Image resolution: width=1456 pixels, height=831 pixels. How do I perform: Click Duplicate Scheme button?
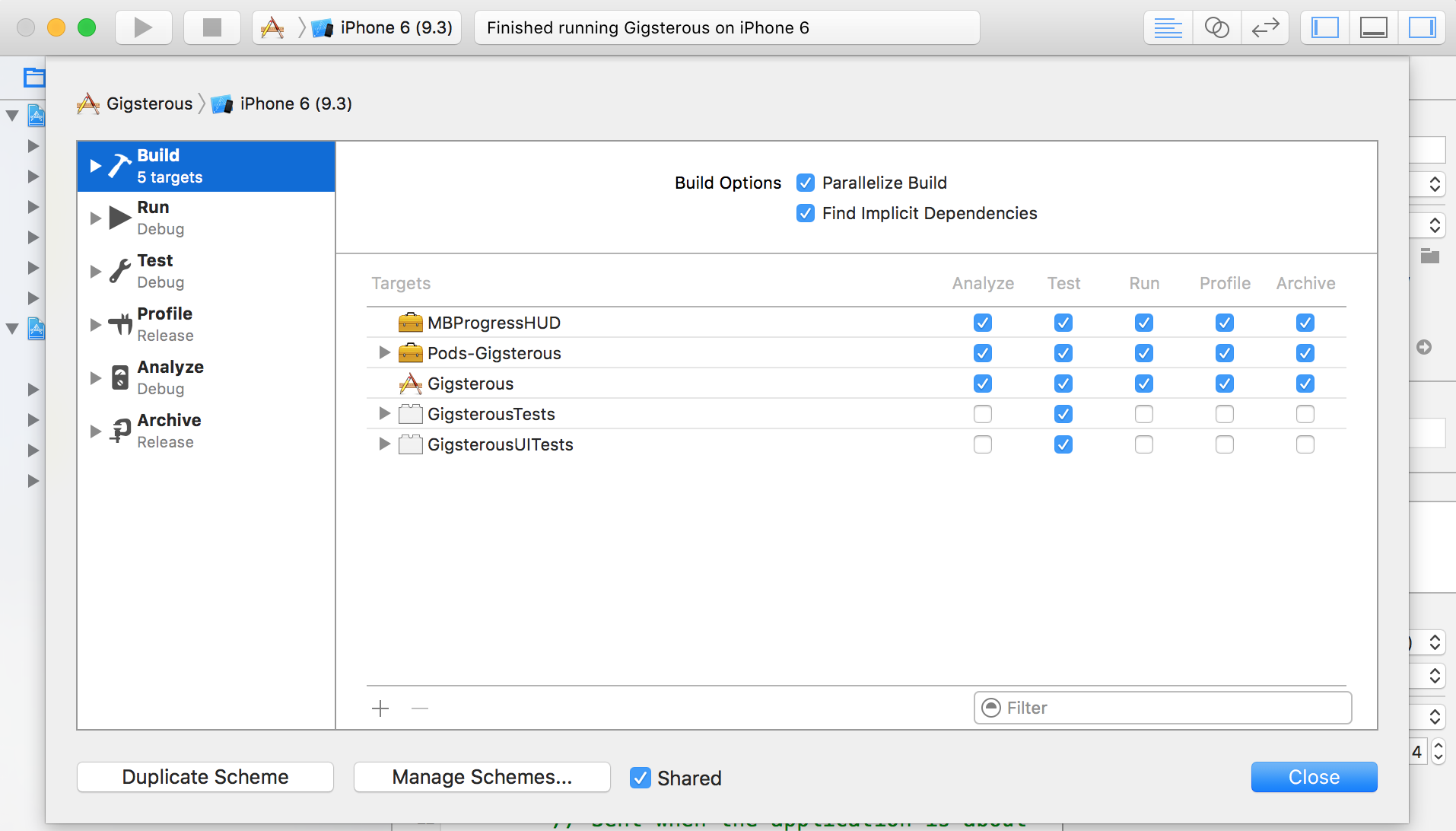[x=205, y=777]
